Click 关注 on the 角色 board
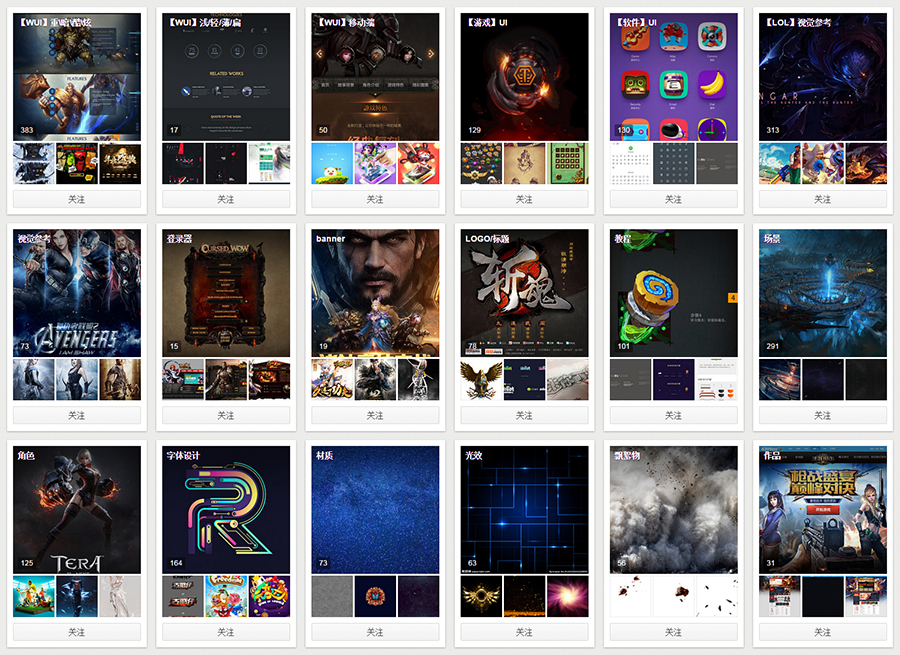The image size is (900, 655). click(x=76, y=632)
